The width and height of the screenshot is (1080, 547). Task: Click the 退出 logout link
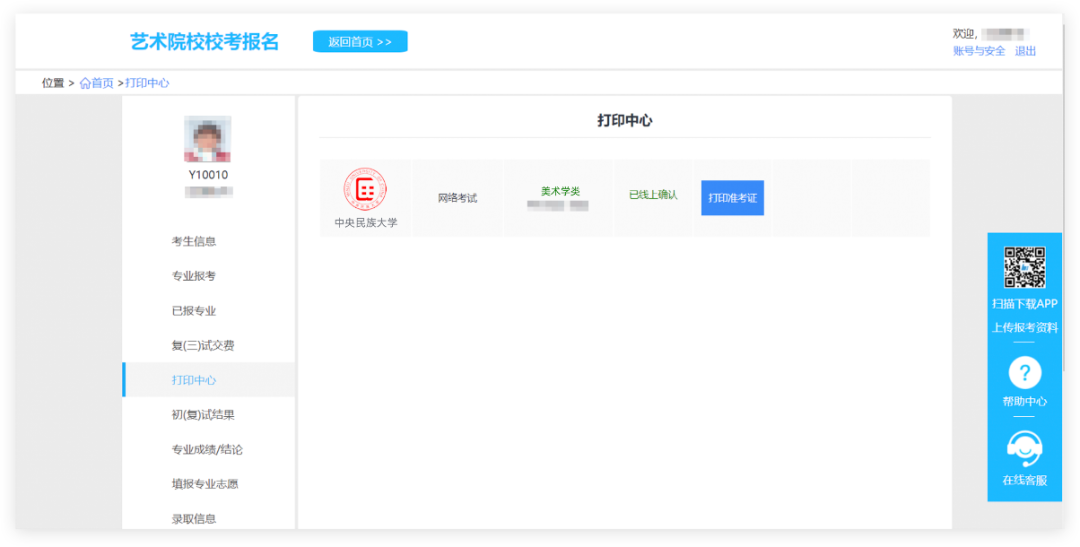[x=1025, y=51]
